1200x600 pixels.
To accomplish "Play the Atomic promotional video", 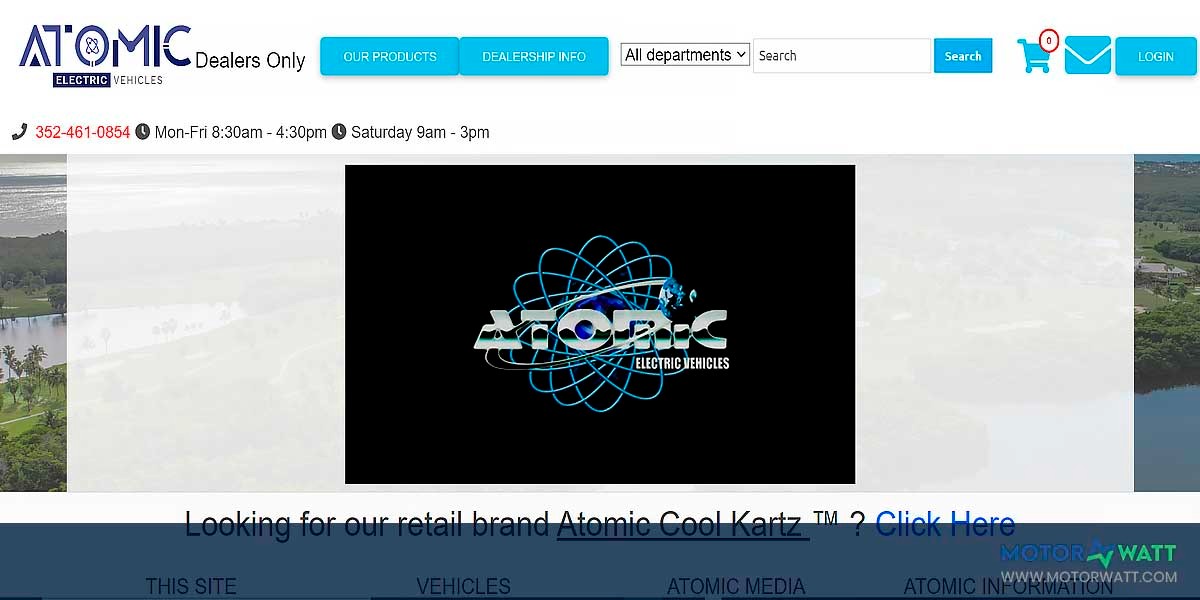I will tap(599, 324).
